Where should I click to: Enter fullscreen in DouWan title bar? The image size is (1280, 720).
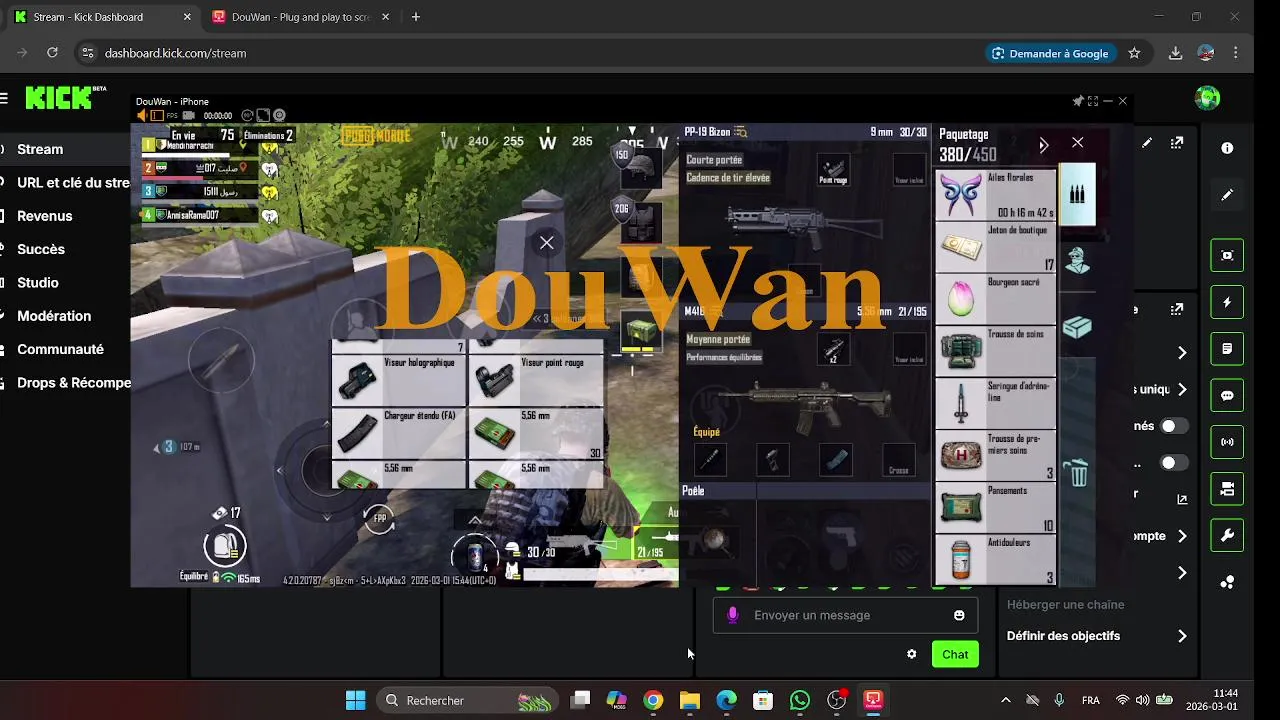(x=1093, y=101)
